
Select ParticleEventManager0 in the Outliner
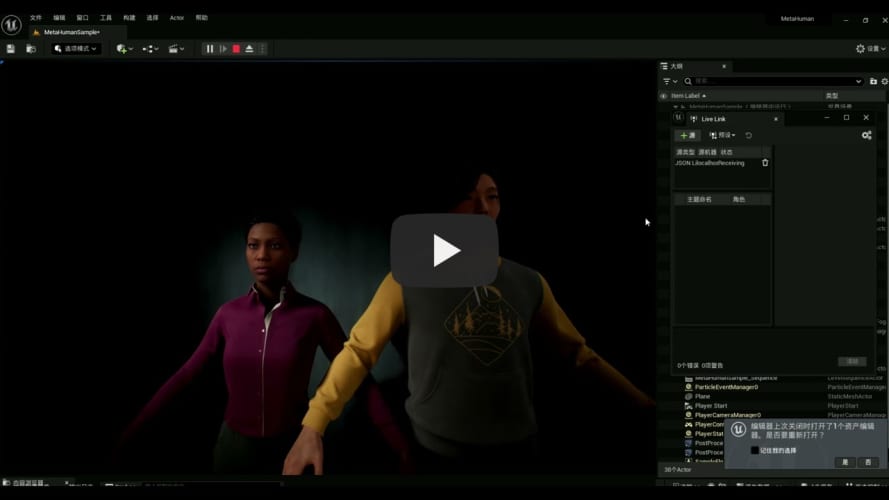(726, 387)
